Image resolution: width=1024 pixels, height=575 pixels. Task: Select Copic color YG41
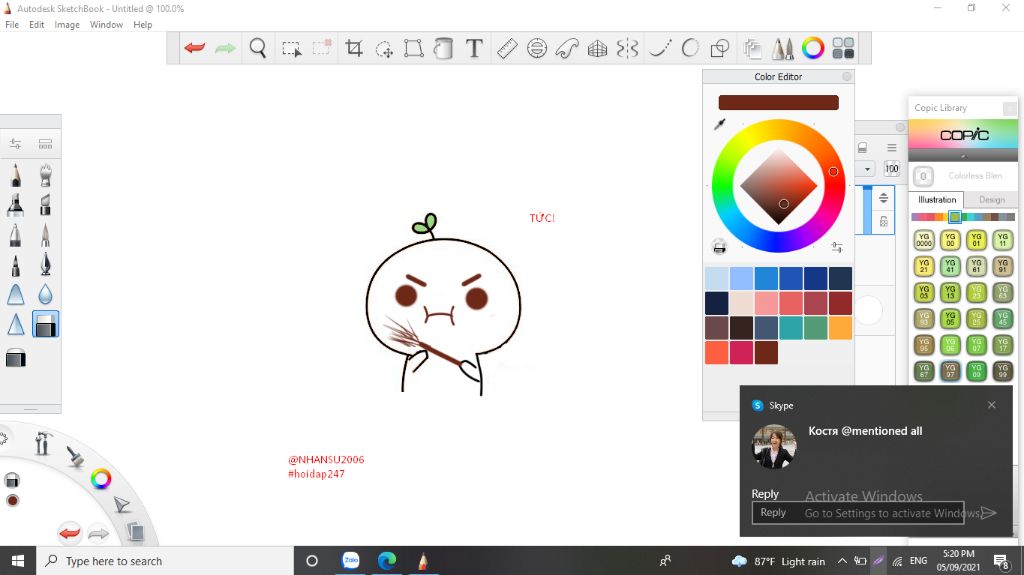[x=950, y=266]
